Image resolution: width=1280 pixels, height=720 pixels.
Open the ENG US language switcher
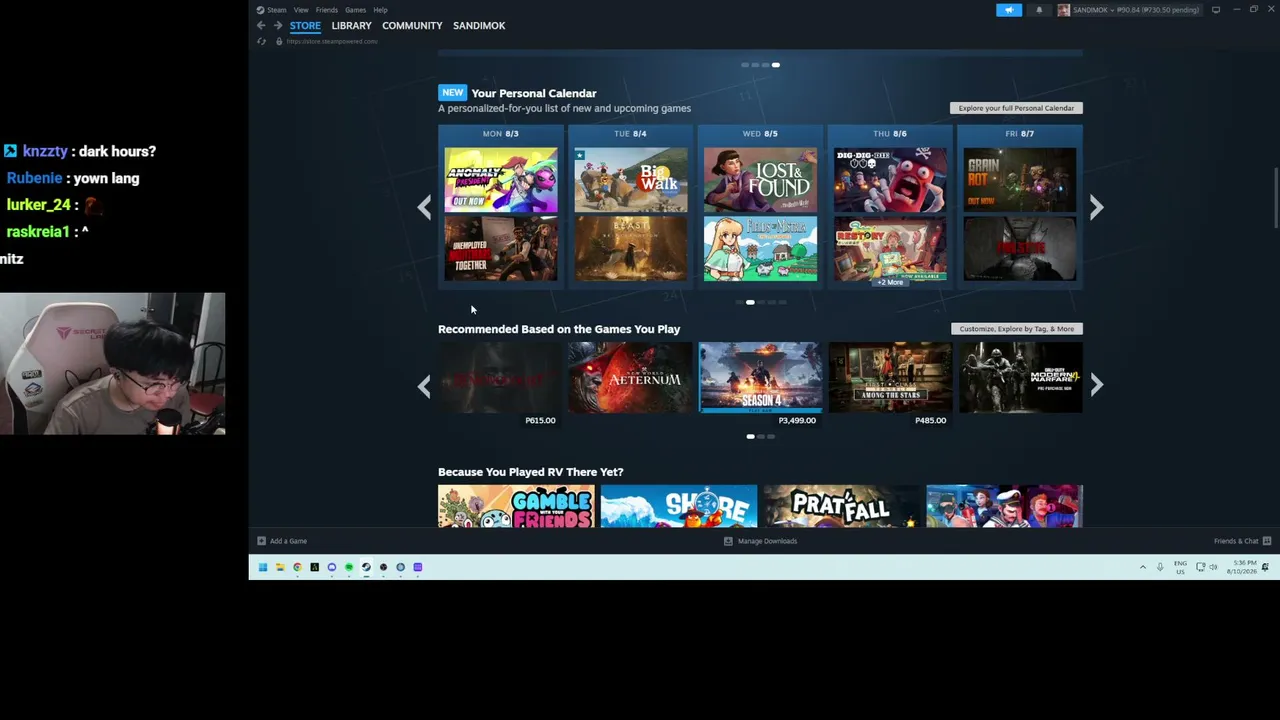point(1181,567)
